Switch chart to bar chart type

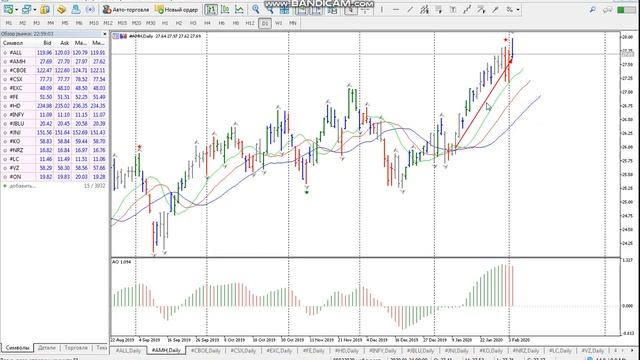[x=211, y=9]
